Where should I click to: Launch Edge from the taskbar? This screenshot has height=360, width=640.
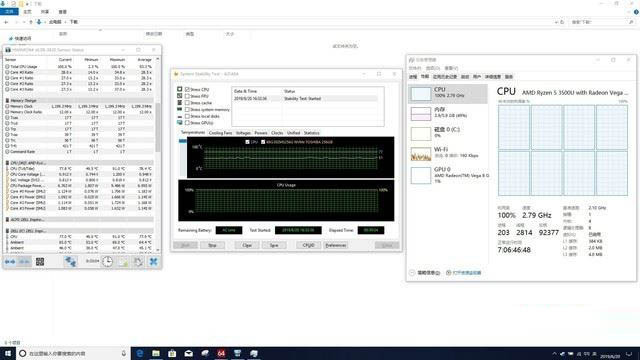click(x=140, y=353)
